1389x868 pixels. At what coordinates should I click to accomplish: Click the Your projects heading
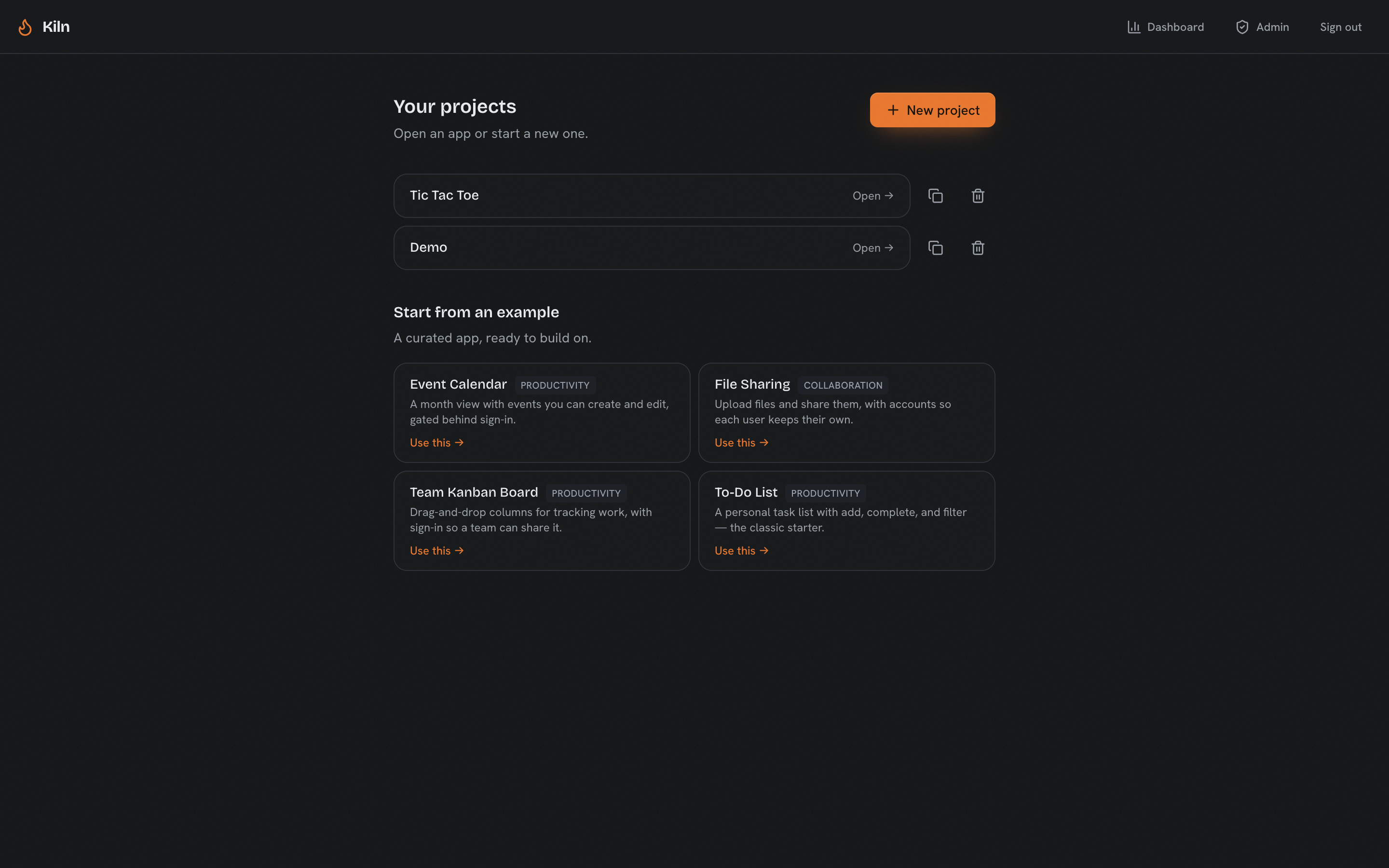[x=455, y=107]
